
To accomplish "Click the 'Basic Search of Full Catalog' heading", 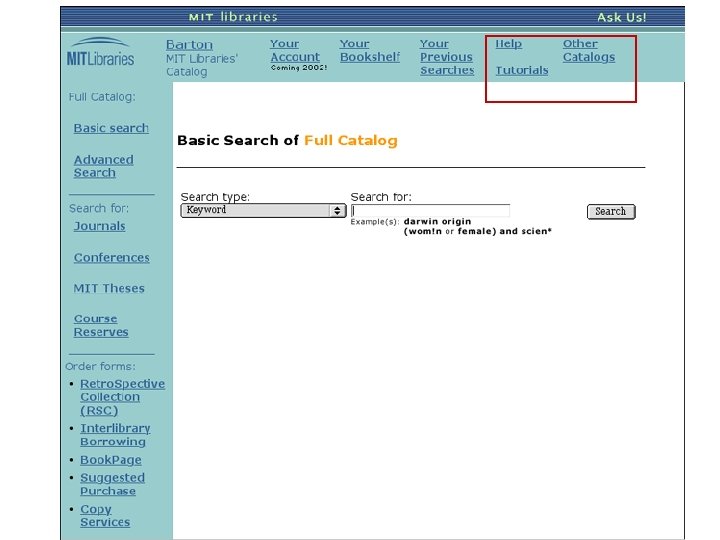I will coord(287,141).
